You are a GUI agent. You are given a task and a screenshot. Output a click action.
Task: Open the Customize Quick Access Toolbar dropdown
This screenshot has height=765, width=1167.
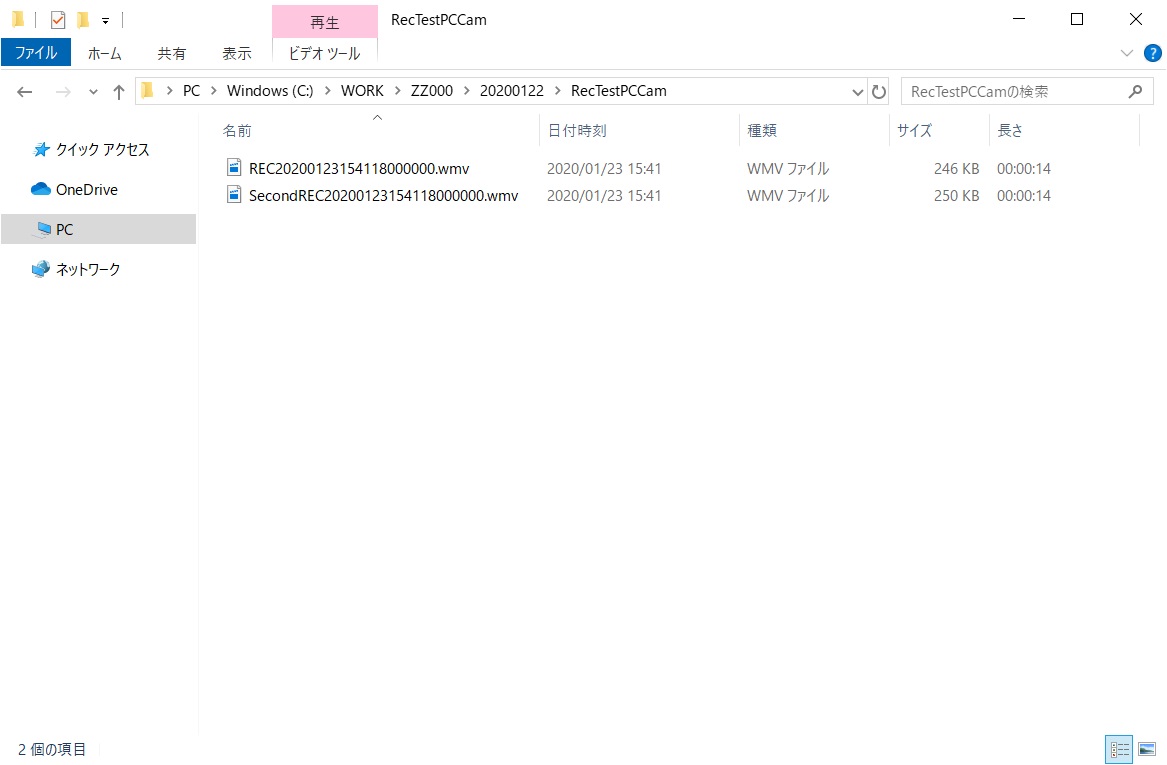[106, 21]
